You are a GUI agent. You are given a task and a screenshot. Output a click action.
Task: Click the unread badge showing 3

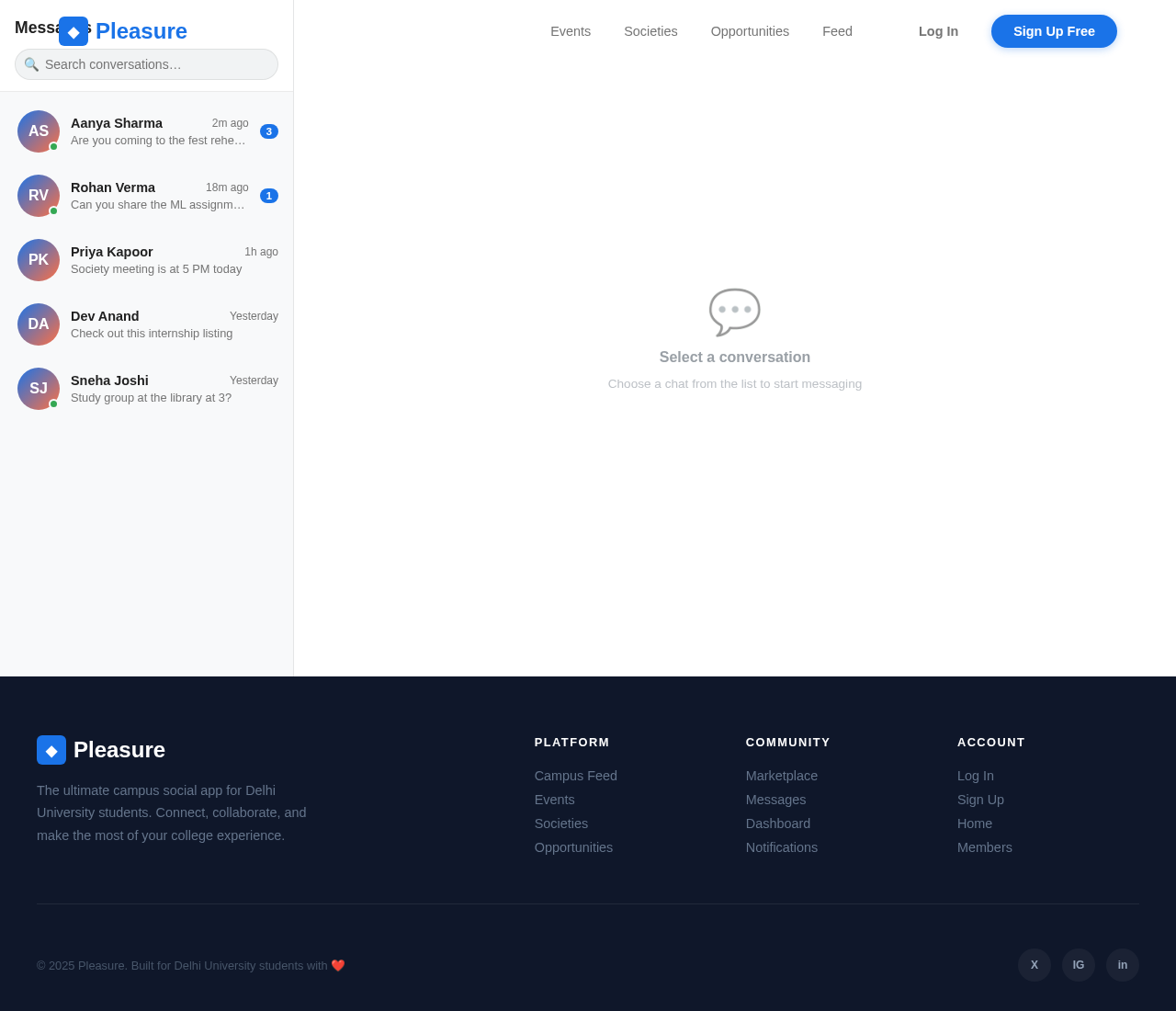[x=269, y=131]
